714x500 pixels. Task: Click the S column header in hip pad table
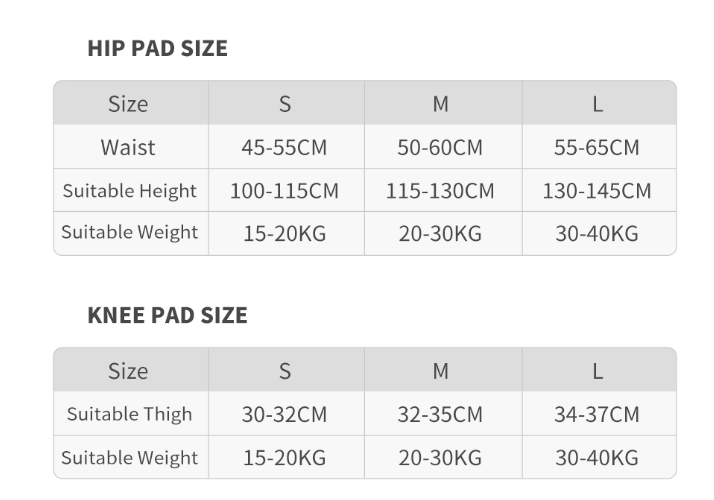tap(285, 104)
